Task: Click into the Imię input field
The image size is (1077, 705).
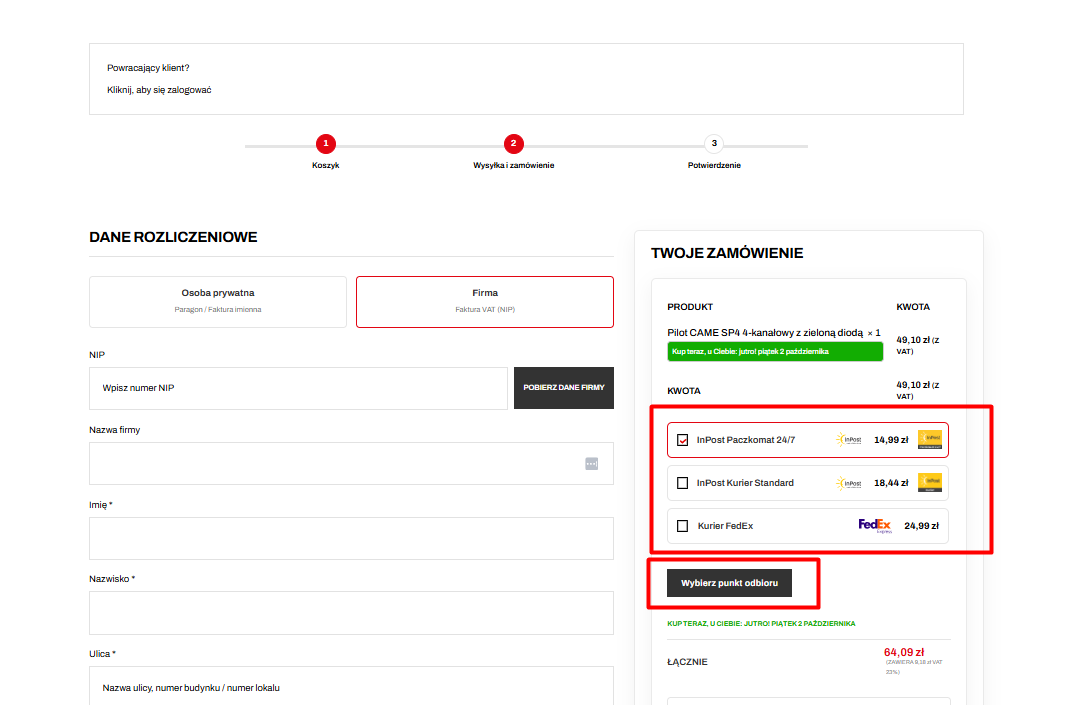Action: click(x=351, y=538)
